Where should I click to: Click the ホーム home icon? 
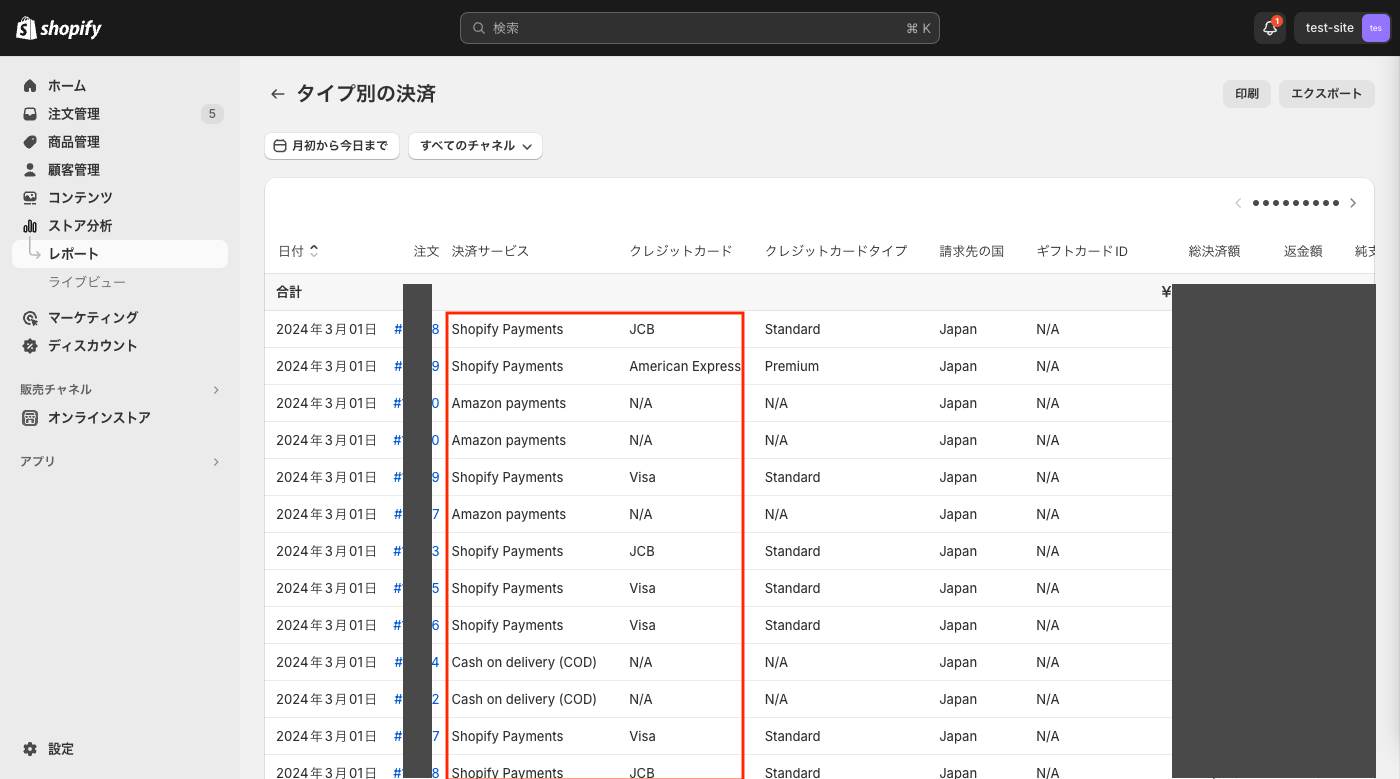[30, 86]
